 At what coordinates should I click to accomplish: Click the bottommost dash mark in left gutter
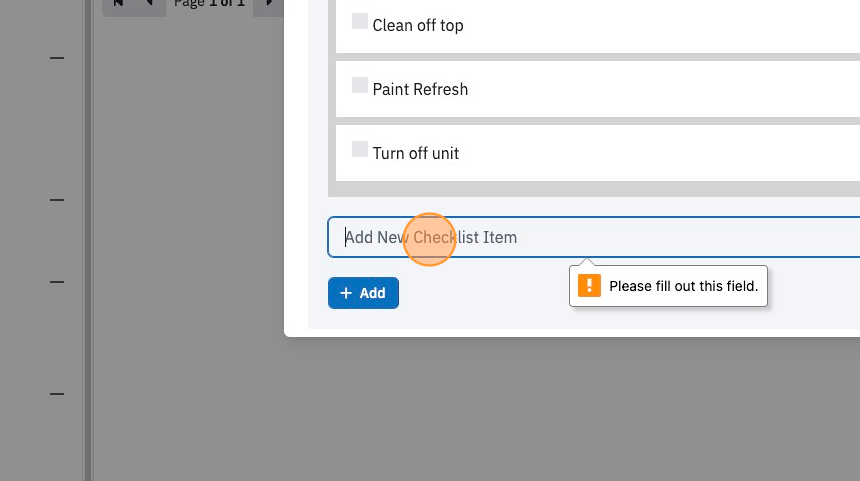click(x=57, y=394)
